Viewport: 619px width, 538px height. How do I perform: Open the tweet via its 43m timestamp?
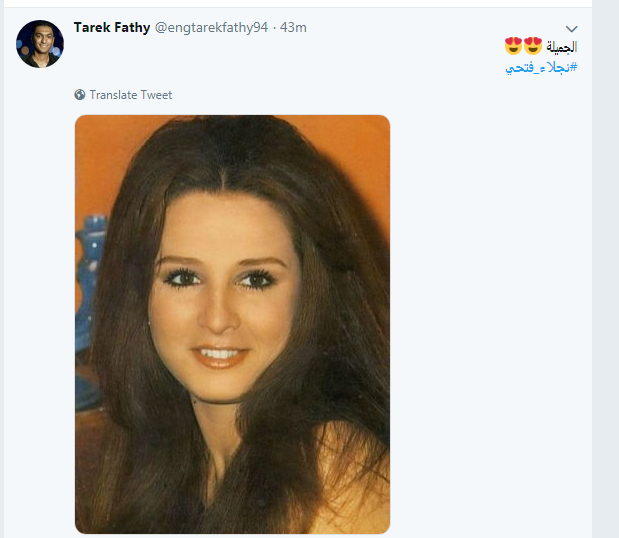(x=293, y=28)
